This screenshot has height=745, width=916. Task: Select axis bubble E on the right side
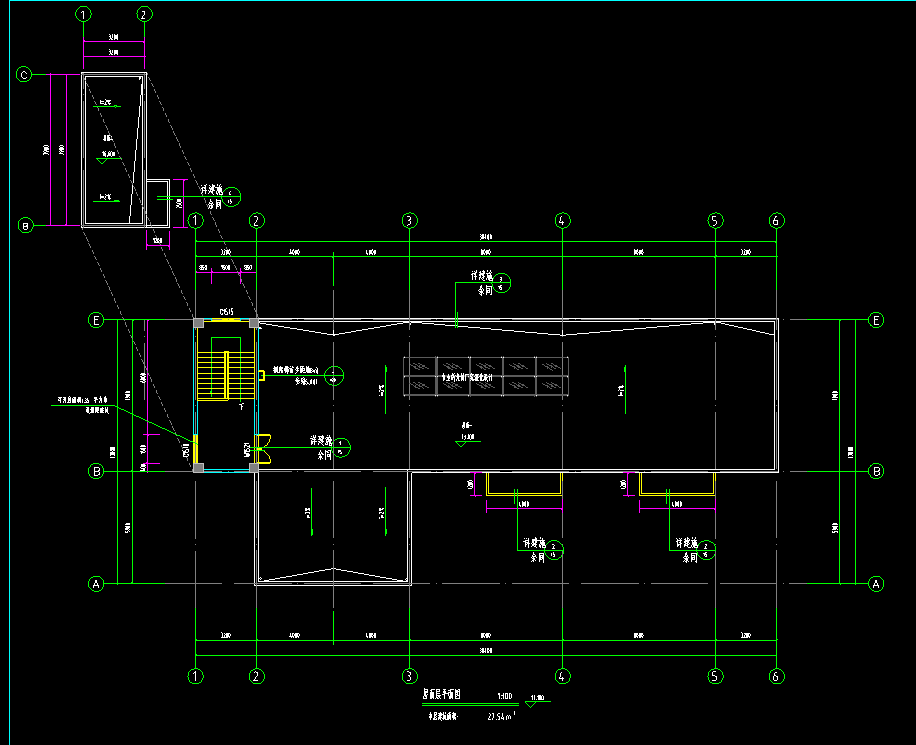[877, 321]
